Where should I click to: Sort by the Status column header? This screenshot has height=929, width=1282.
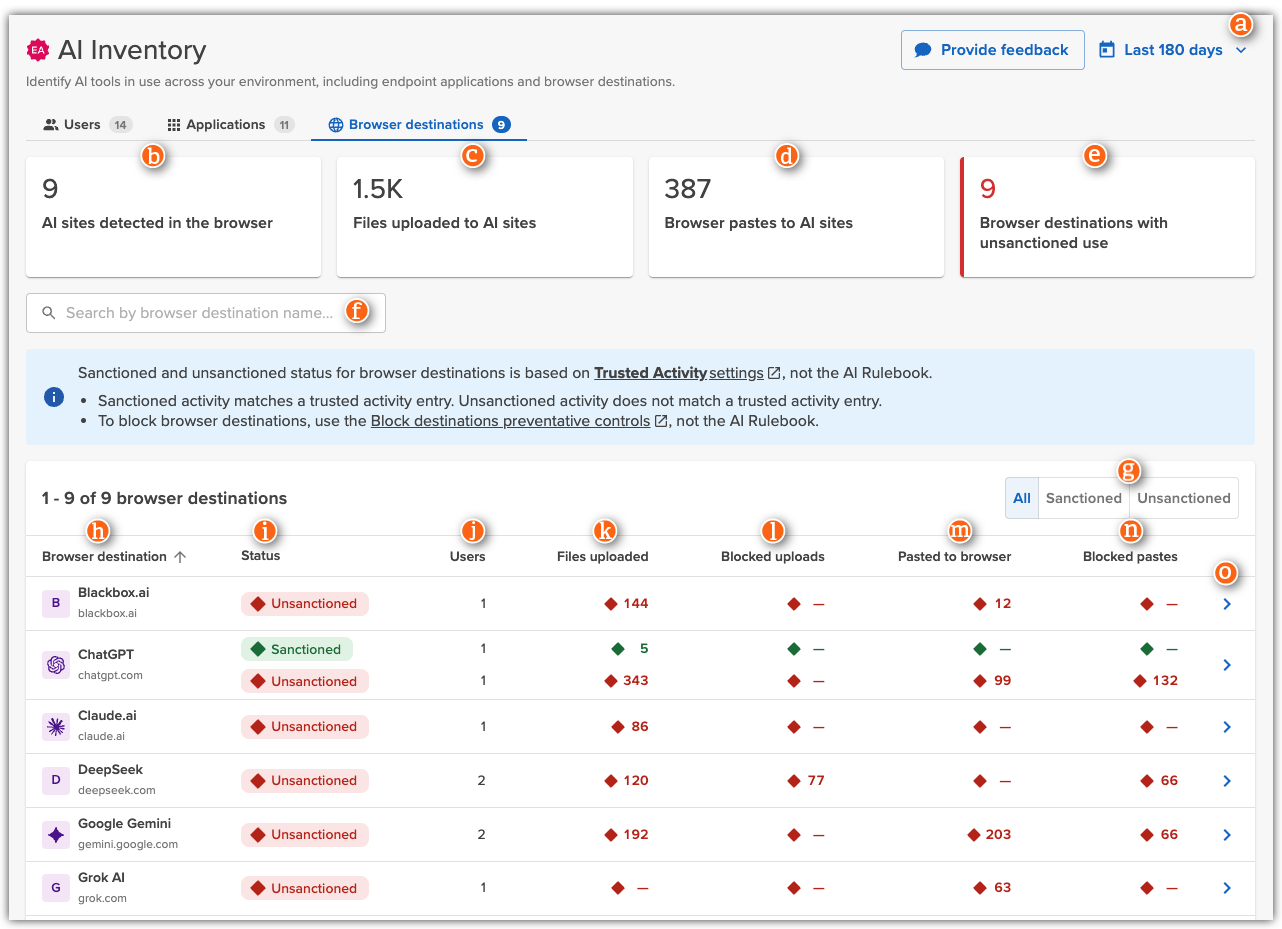tap(261, 556)
